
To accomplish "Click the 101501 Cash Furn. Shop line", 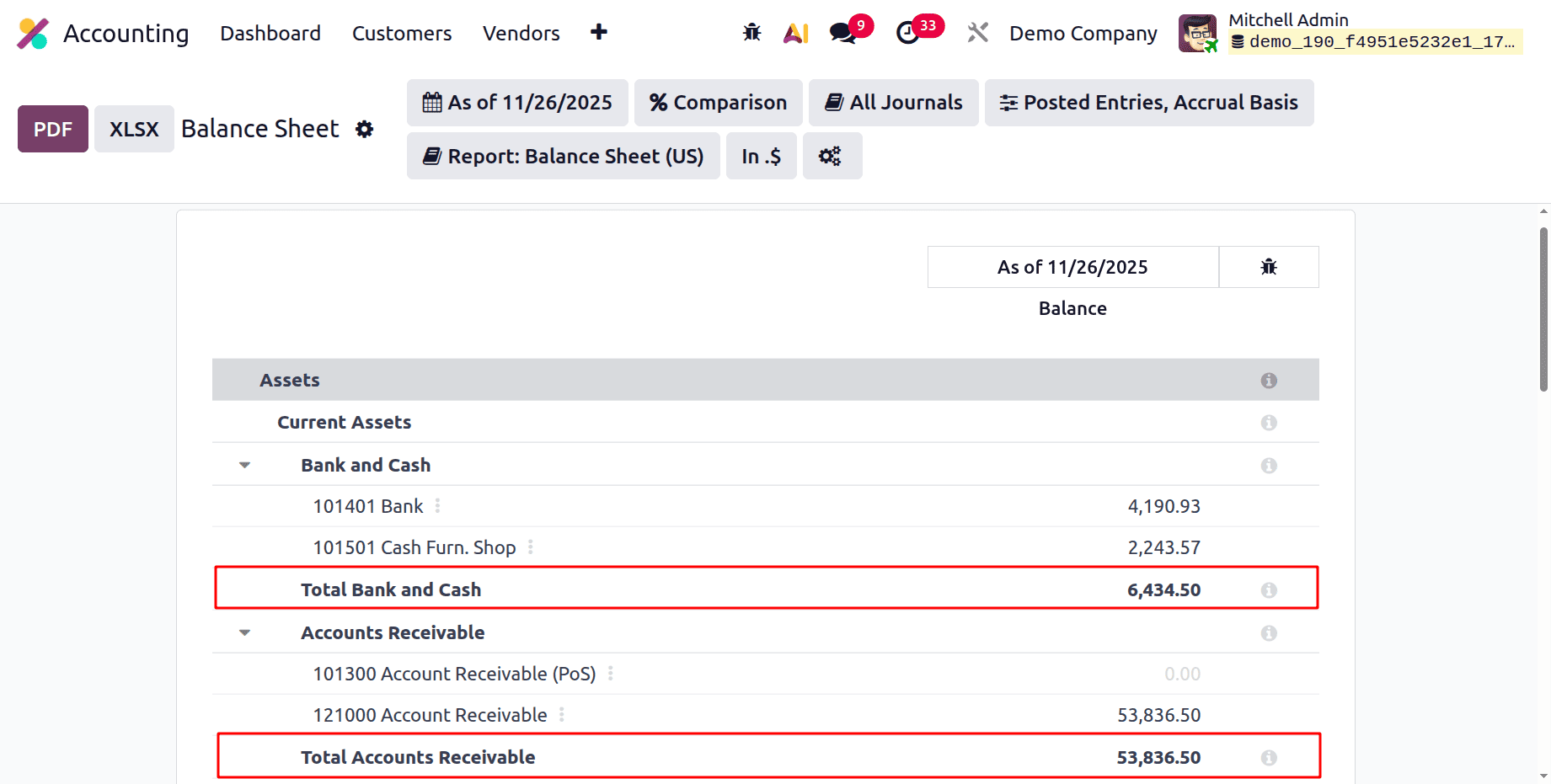I will pyautogui.click(x=765, y=547).
